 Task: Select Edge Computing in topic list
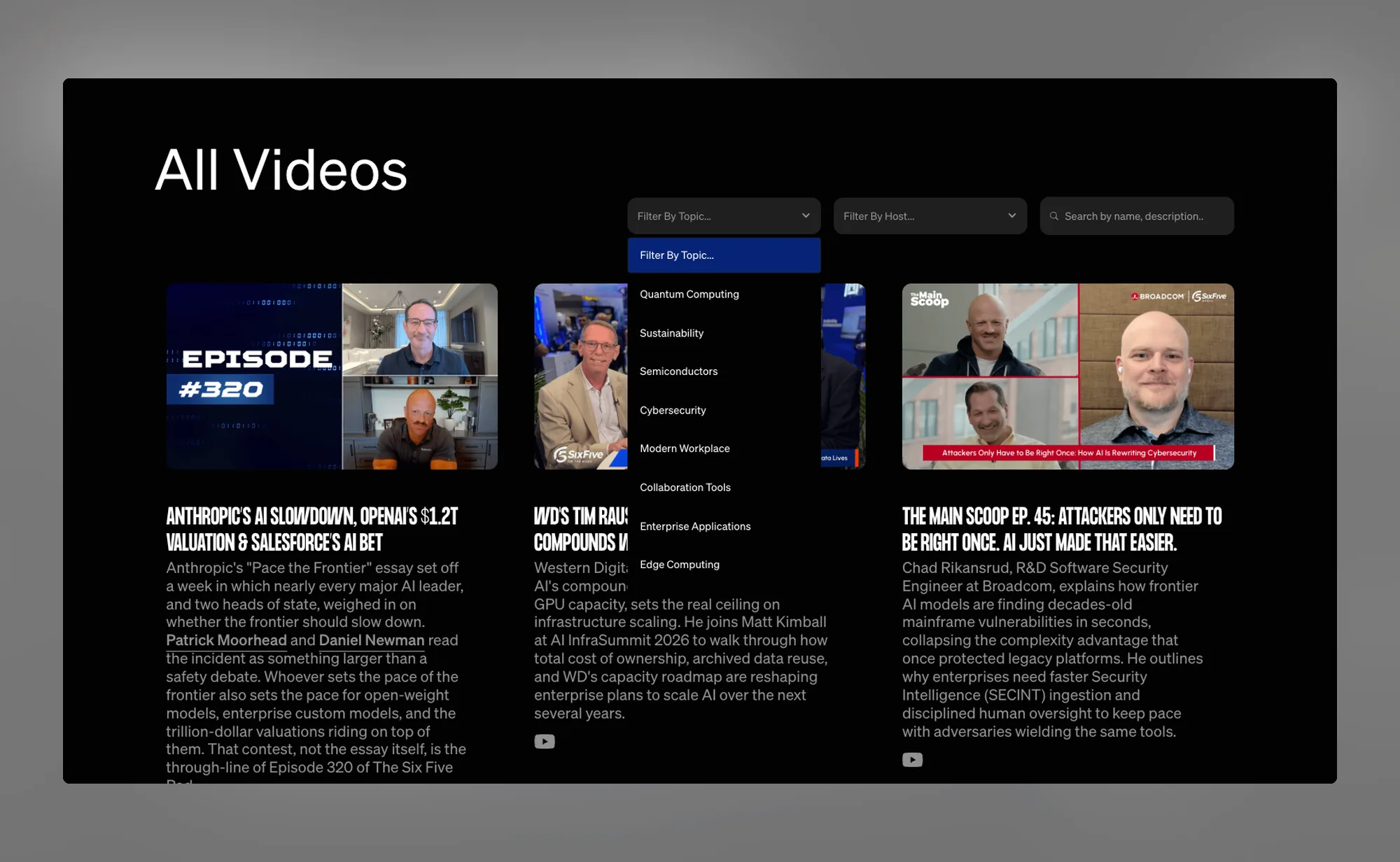coord(724,565)
